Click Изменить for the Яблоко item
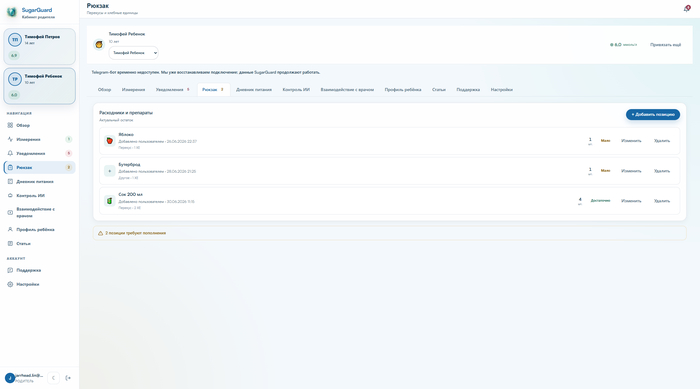This screenshot has height=389, width=700. click(x=631, y=141)
